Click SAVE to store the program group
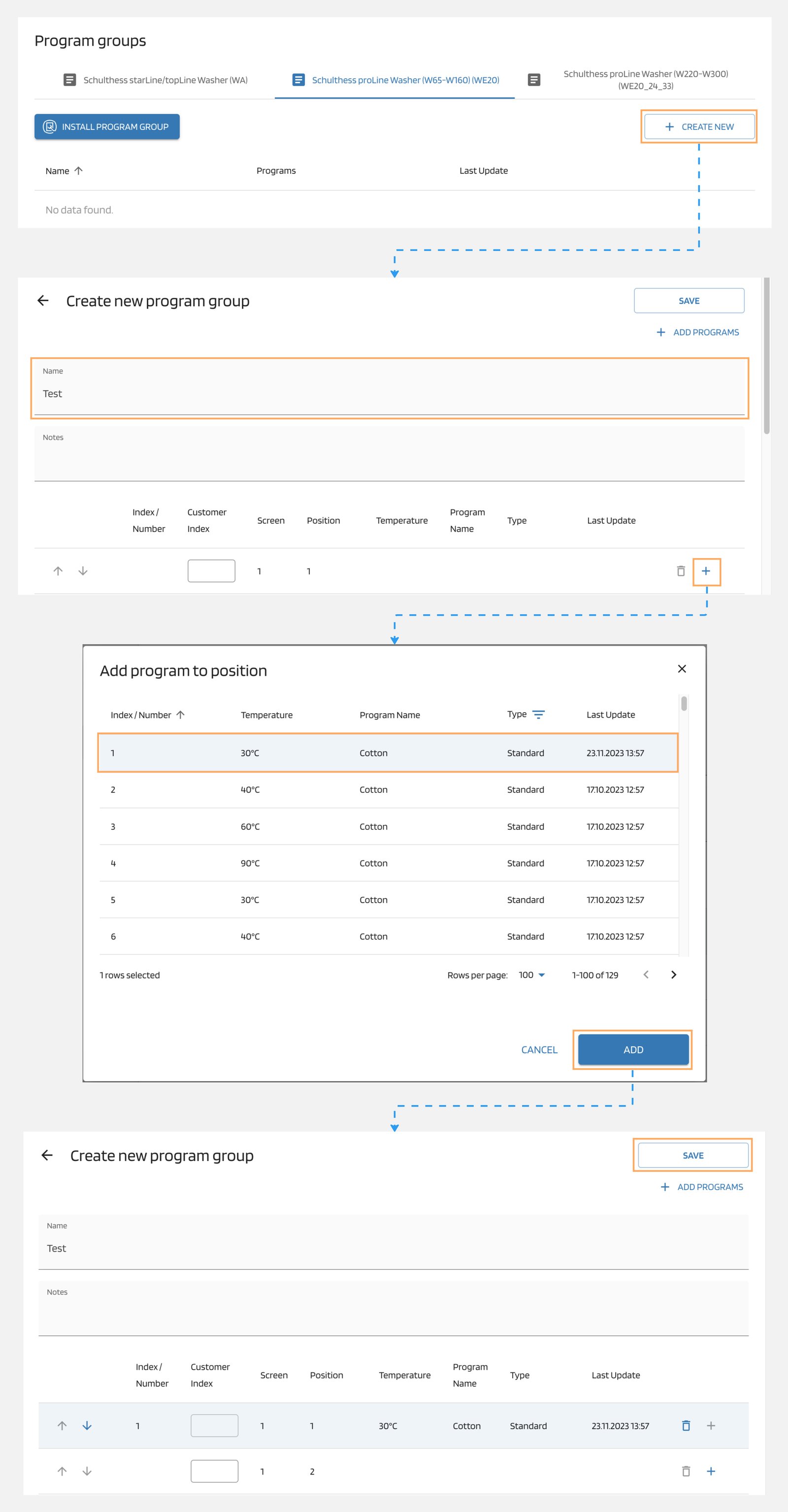Image resolution: width=788 pixels, height=1512 pixels. [693, 1155]
